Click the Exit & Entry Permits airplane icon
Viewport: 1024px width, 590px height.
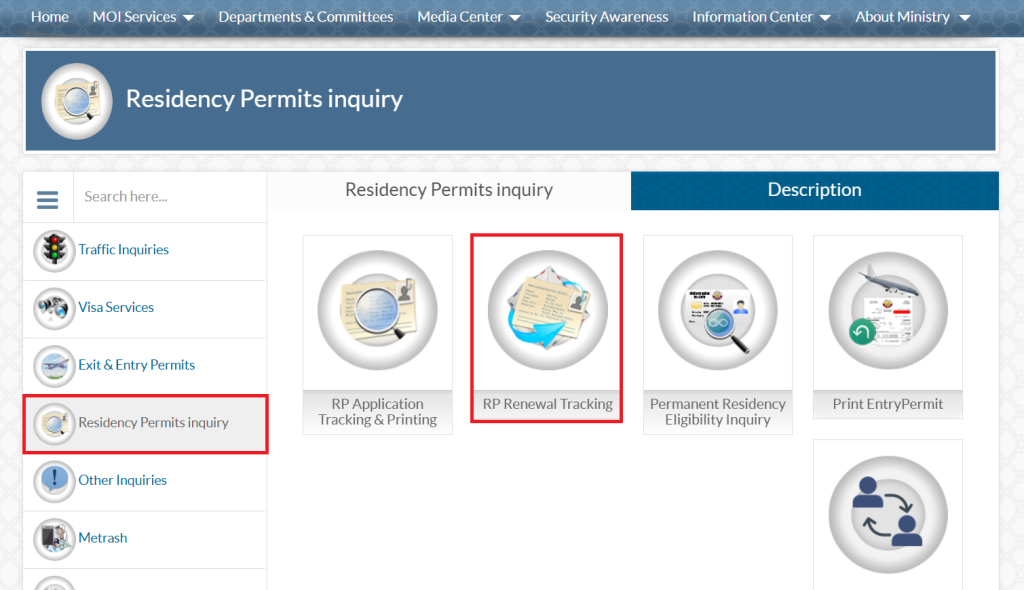54,366
